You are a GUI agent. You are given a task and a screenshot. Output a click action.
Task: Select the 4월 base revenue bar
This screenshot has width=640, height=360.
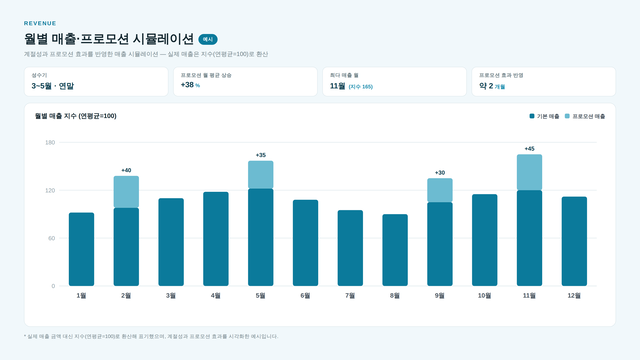pyautogui.click(x=216, y=239)
